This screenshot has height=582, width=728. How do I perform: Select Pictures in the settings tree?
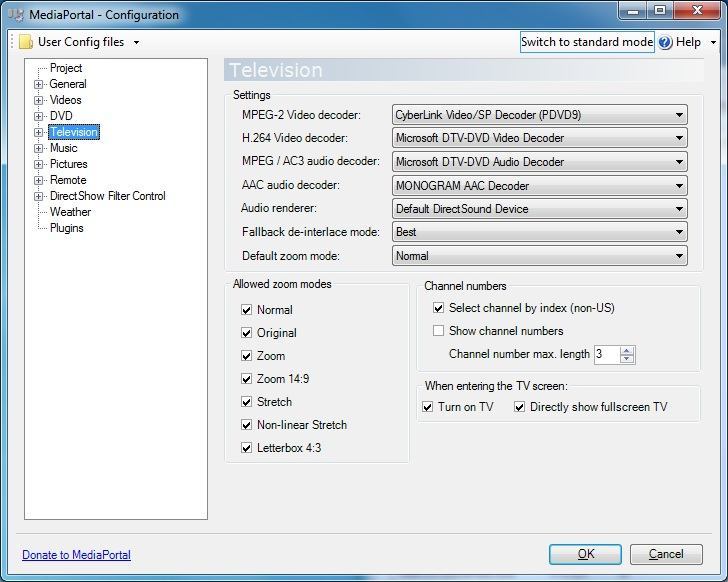[x=69, y=164]
